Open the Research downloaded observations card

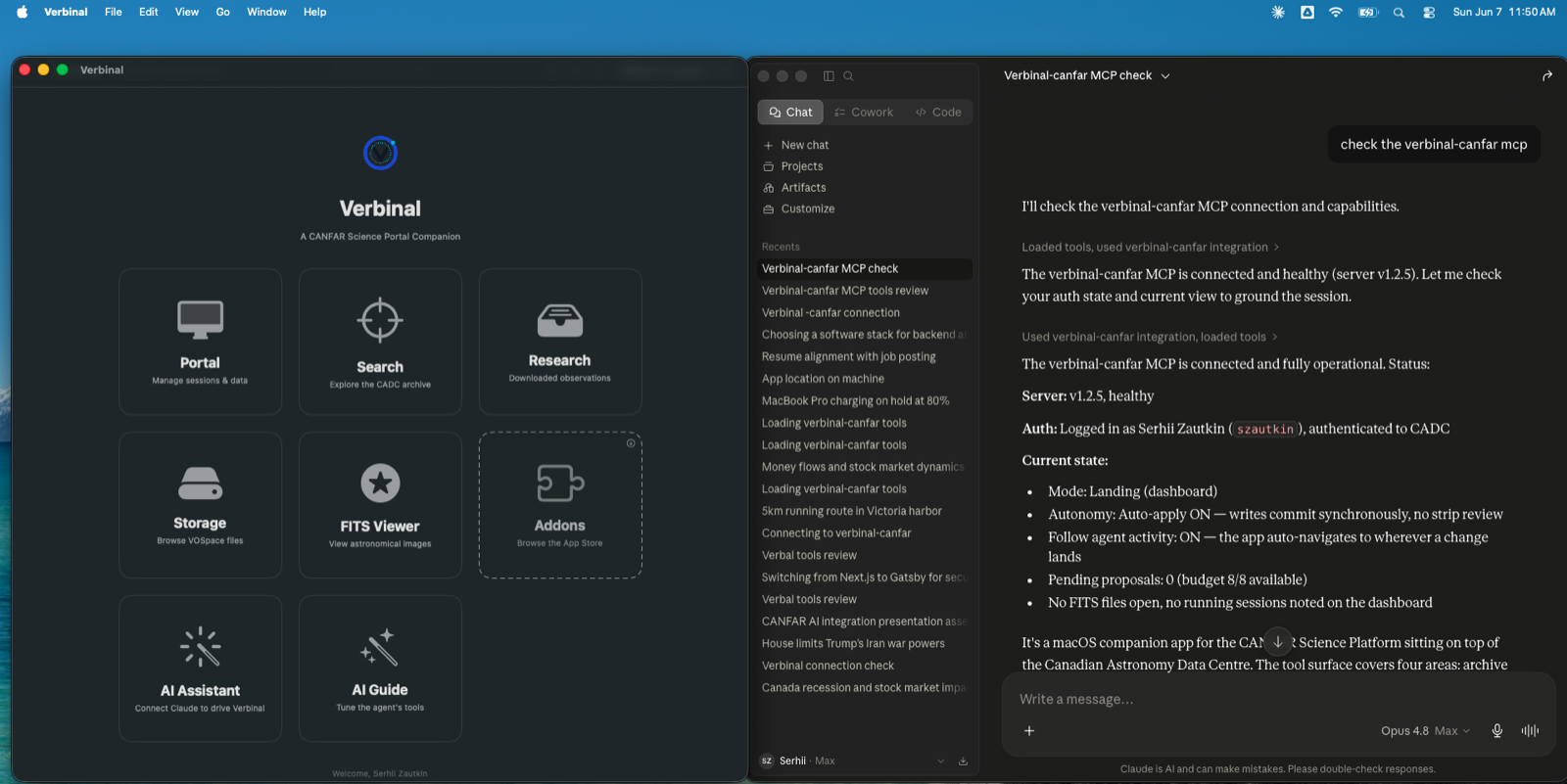pos(560,342)
